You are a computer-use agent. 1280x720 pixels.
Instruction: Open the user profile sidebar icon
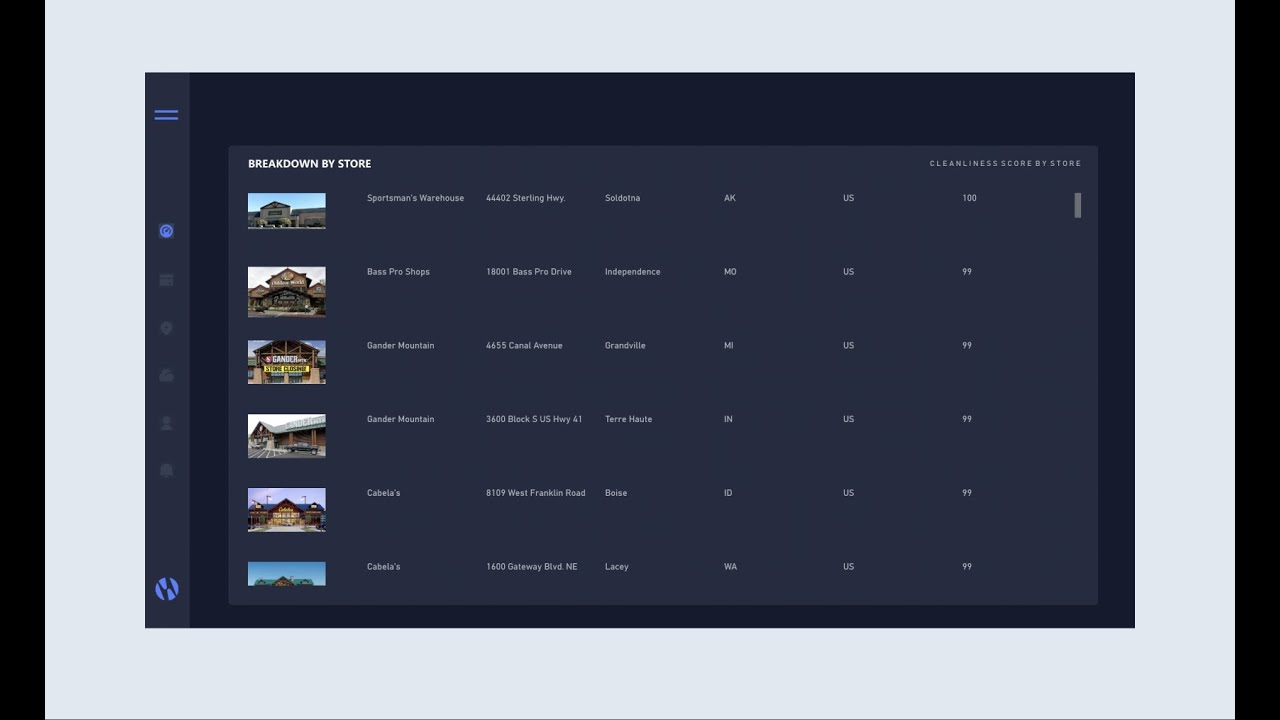[166, 423]
